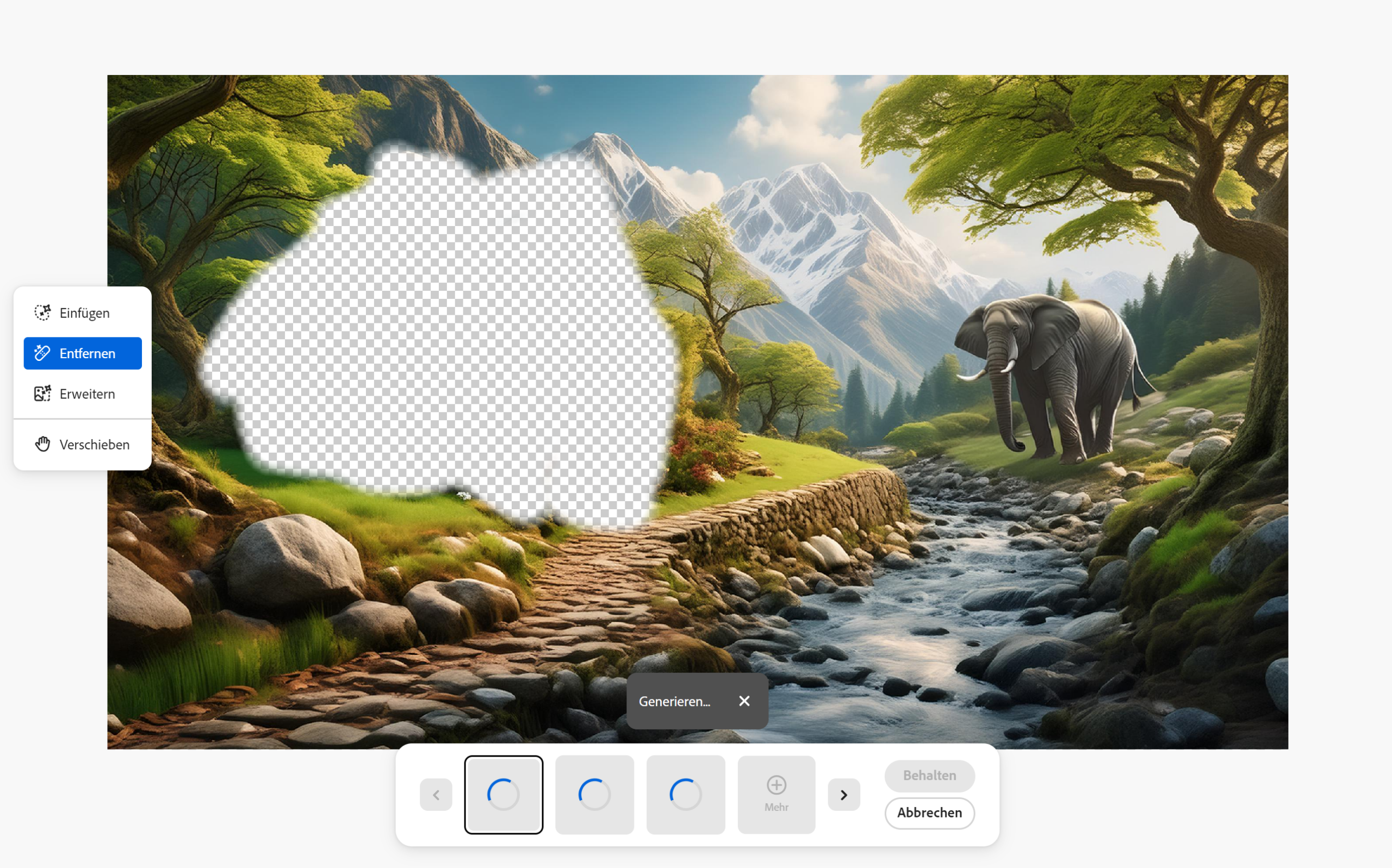Click the Erweitern expand-image icon

42,394
